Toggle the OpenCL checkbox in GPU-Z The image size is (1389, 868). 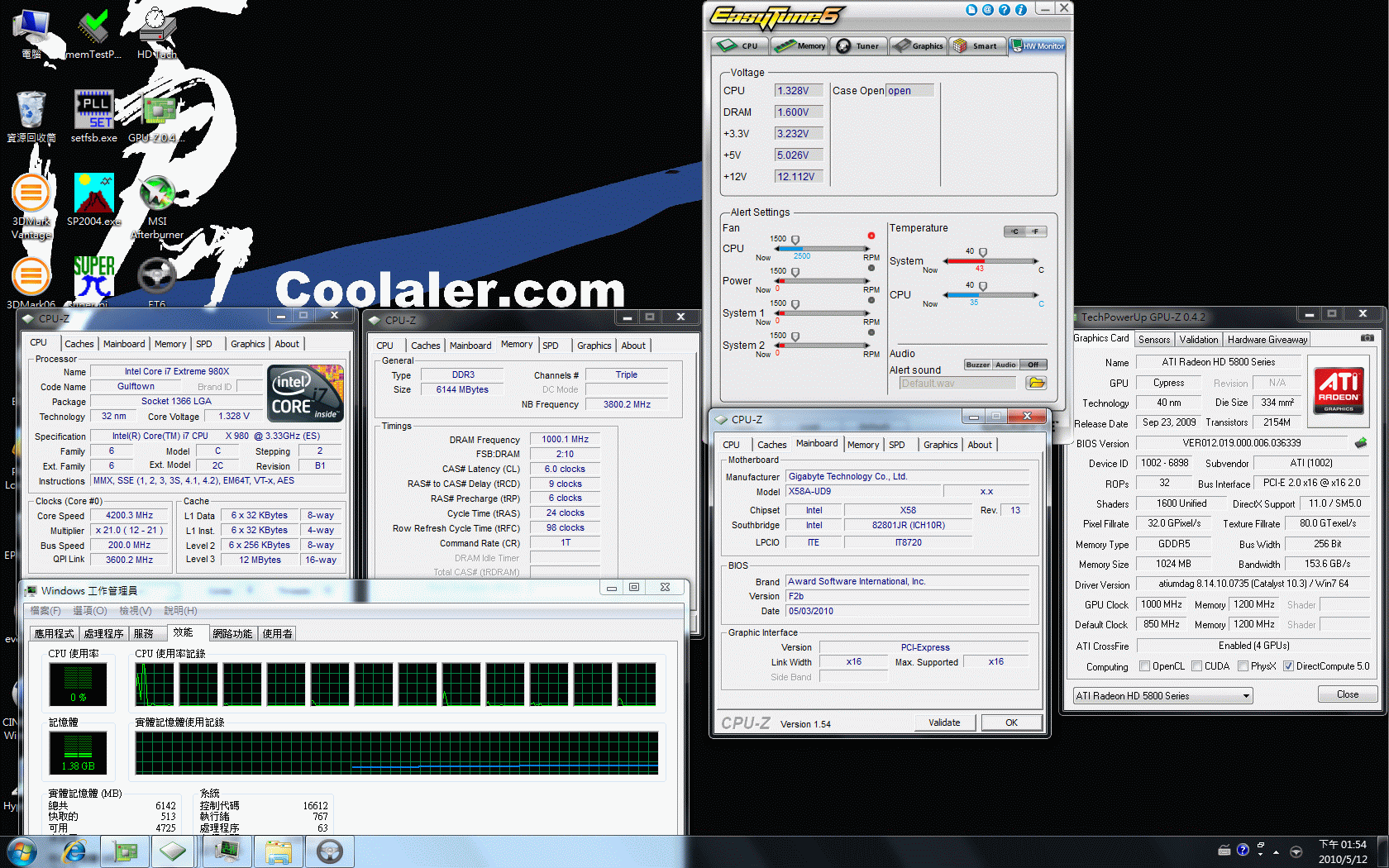pos(1144,666)
